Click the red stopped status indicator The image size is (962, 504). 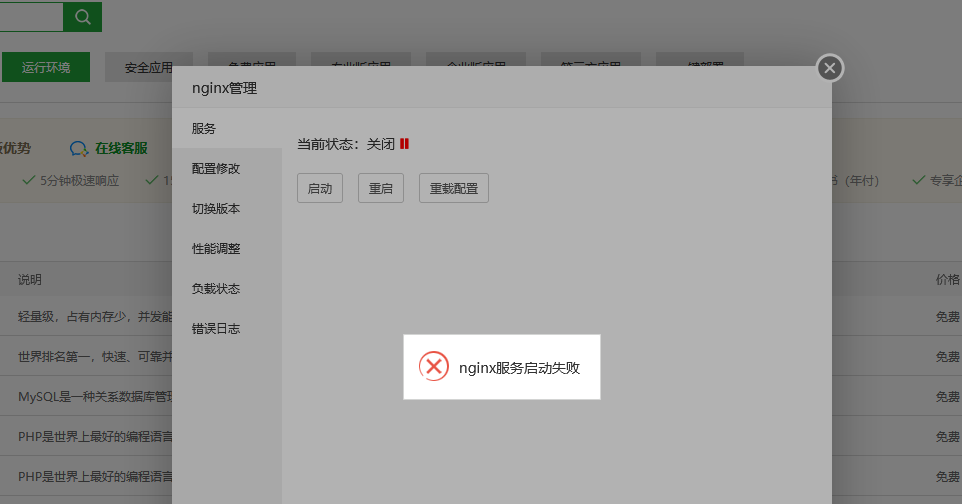[x=404, y=144]
